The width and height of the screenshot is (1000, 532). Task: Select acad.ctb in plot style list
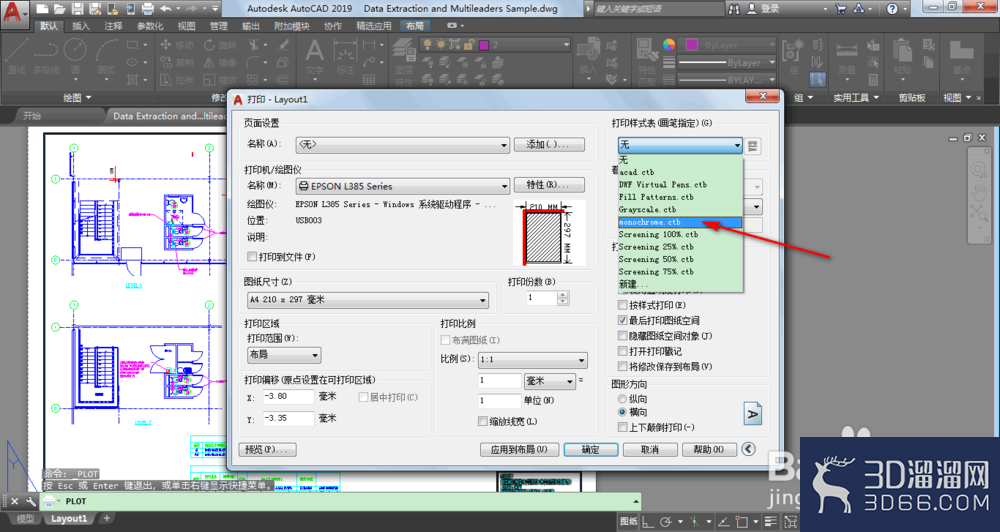click(x=680, y=172)
